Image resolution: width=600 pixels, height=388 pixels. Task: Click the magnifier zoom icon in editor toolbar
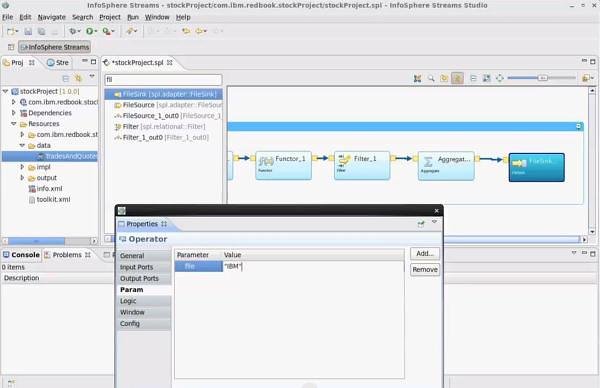click(431, 78)
